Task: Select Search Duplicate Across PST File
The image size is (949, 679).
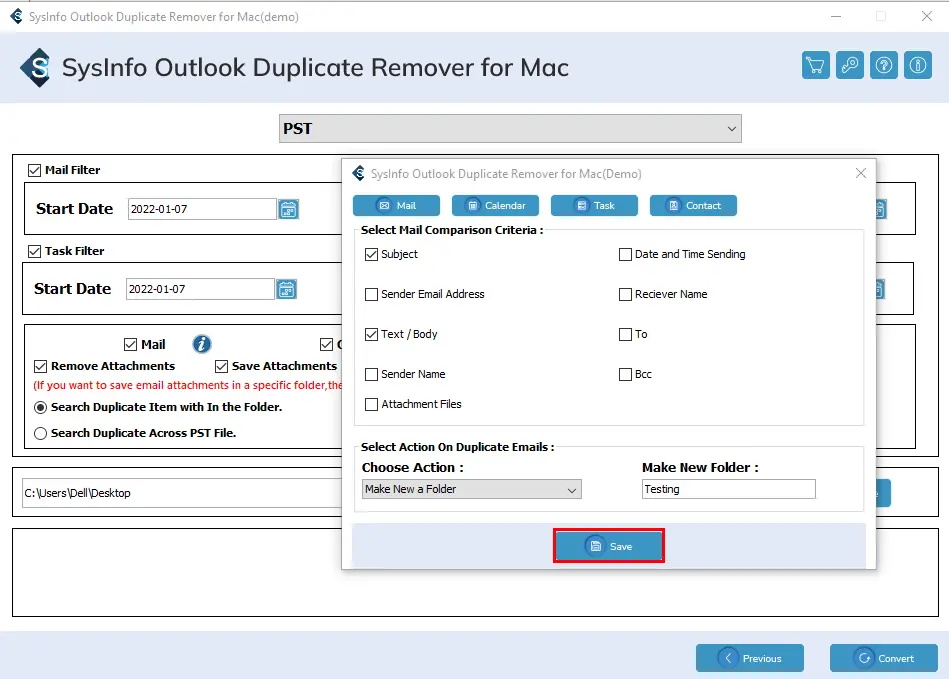Action: coord(41,433)
